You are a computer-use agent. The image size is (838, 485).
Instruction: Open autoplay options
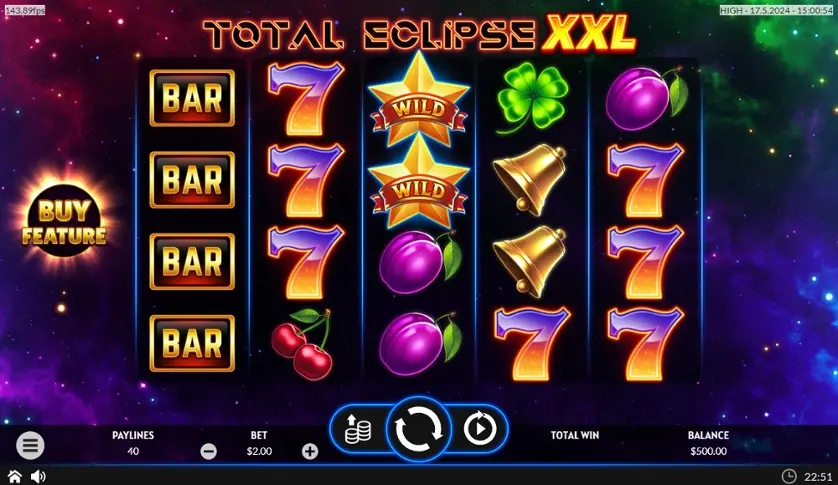tap(479, 428)
